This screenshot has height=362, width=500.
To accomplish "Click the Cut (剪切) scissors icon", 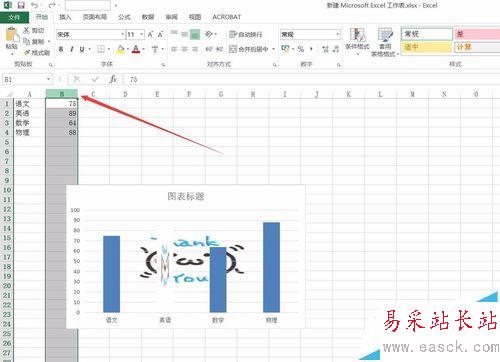I will [x=27, y=30].
